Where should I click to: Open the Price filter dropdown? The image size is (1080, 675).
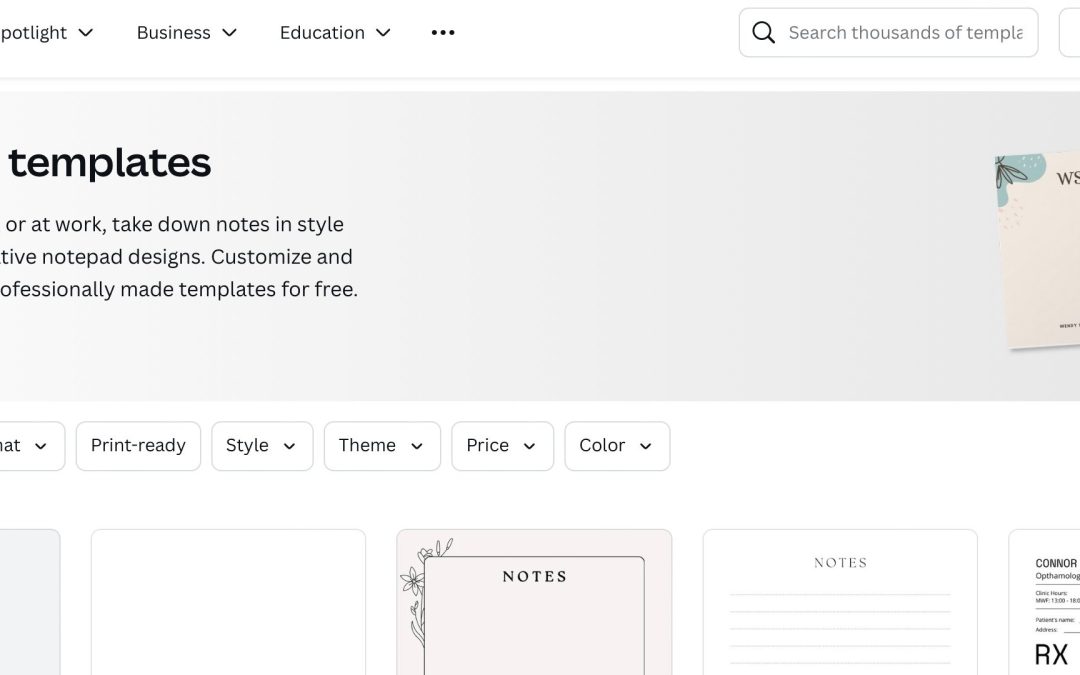(502, 446)
